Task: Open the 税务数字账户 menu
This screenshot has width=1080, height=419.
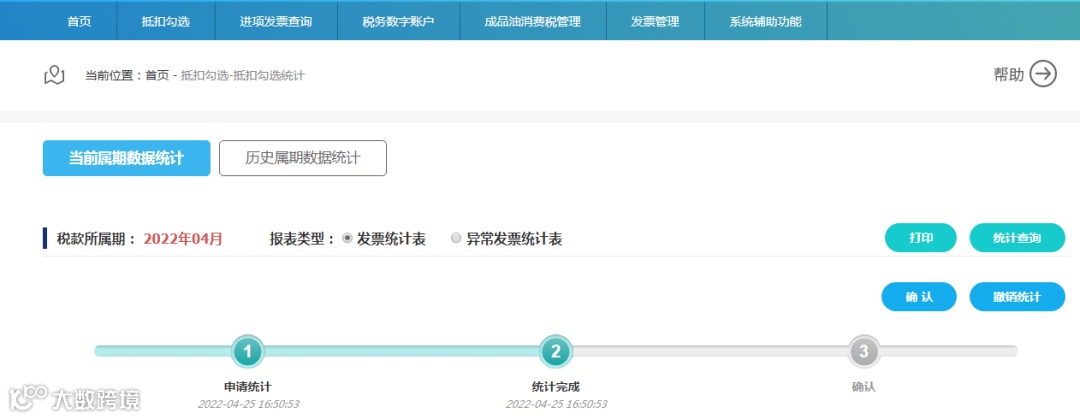Action: click(x=398, y=21)
